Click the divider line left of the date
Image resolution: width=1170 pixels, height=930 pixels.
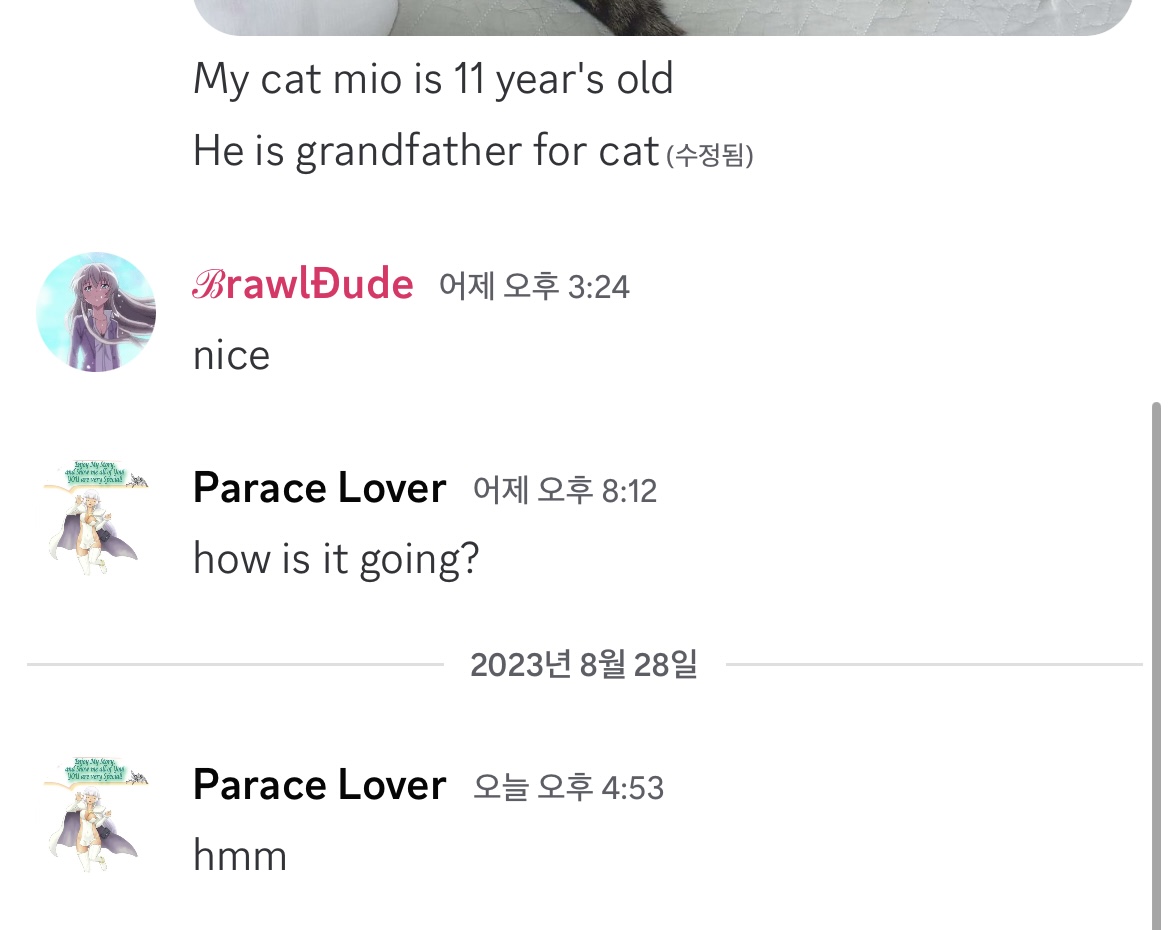click(235, 664)
